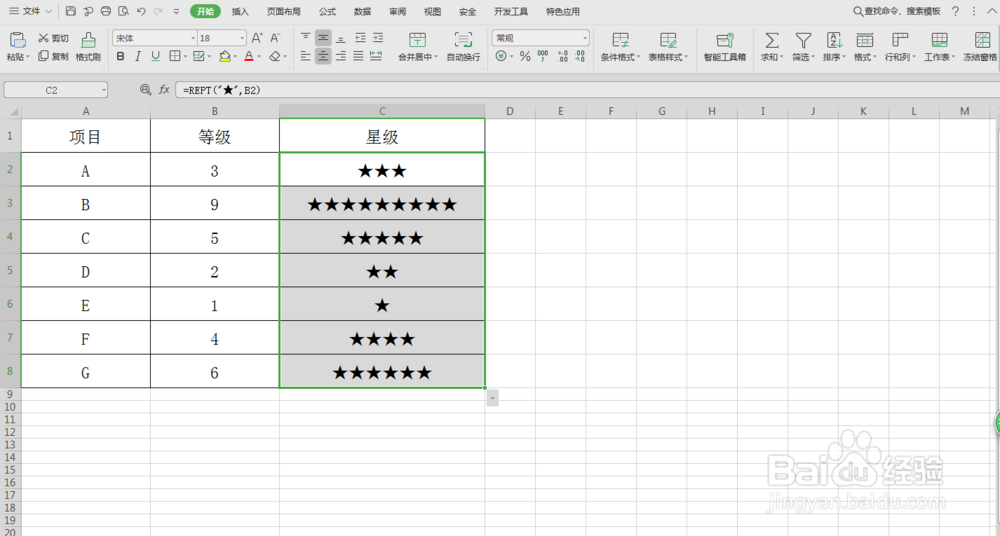
Task: Switch to the 数据 tab
Action: [362, 11]
